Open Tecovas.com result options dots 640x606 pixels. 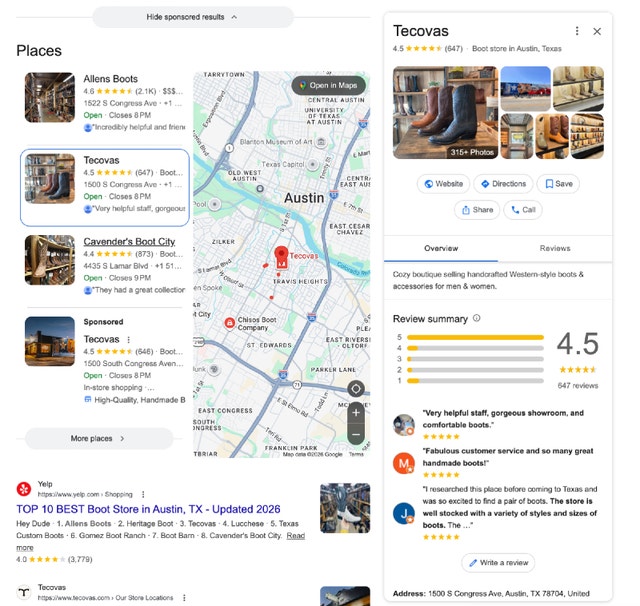[184, 597]
